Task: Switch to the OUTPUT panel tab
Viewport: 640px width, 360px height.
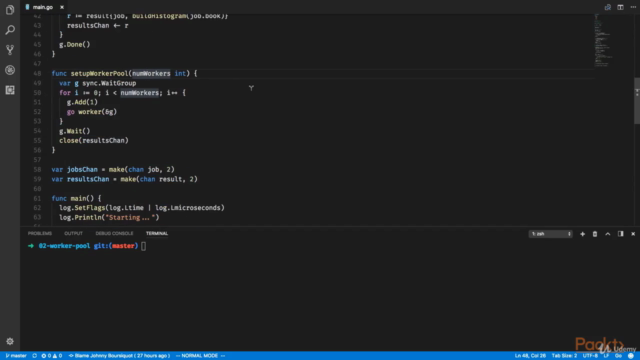Action: [73, 233]
